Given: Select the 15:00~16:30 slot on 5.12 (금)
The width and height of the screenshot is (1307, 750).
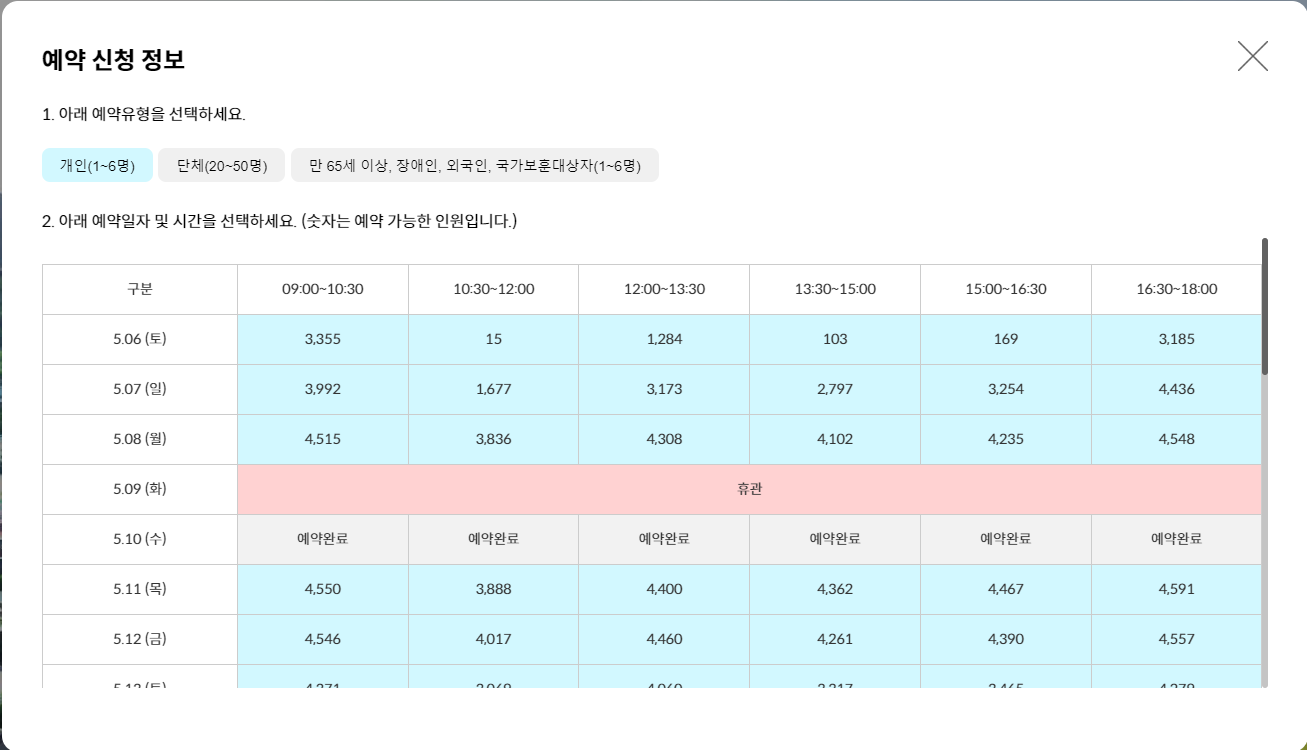Looking at the screenshot, I should [x=1005, y=638].
